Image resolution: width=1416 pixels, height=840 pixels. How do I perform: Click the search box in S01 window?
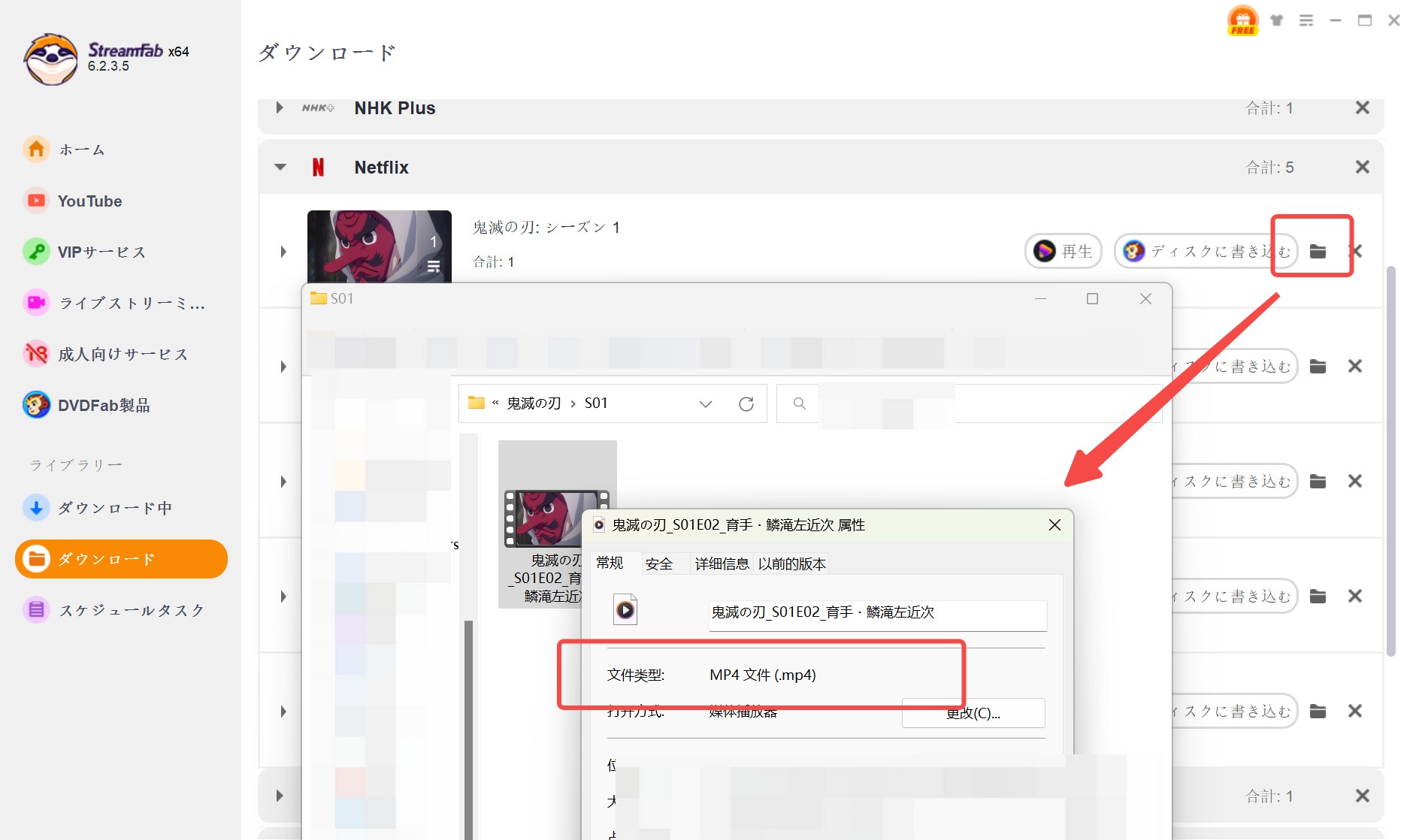tap(970, 403)
